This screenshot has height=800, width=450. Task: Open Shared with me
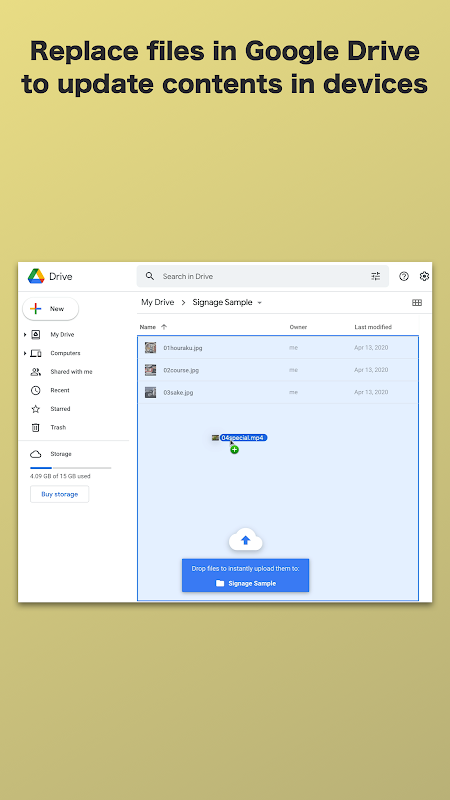pyautogui.click(x=61, y=372)
